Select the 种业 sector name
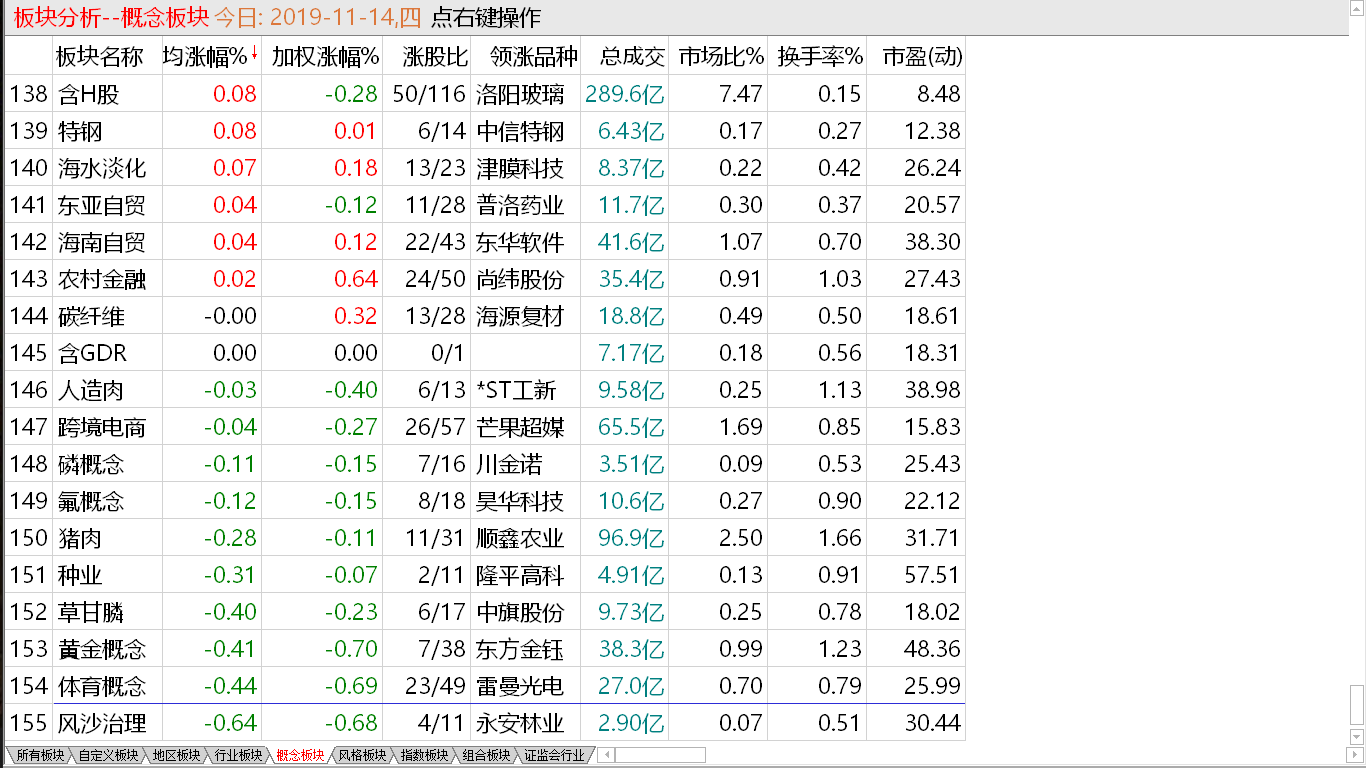The width and height of the screenshot is (1366, 768). [x=80, y=575]
